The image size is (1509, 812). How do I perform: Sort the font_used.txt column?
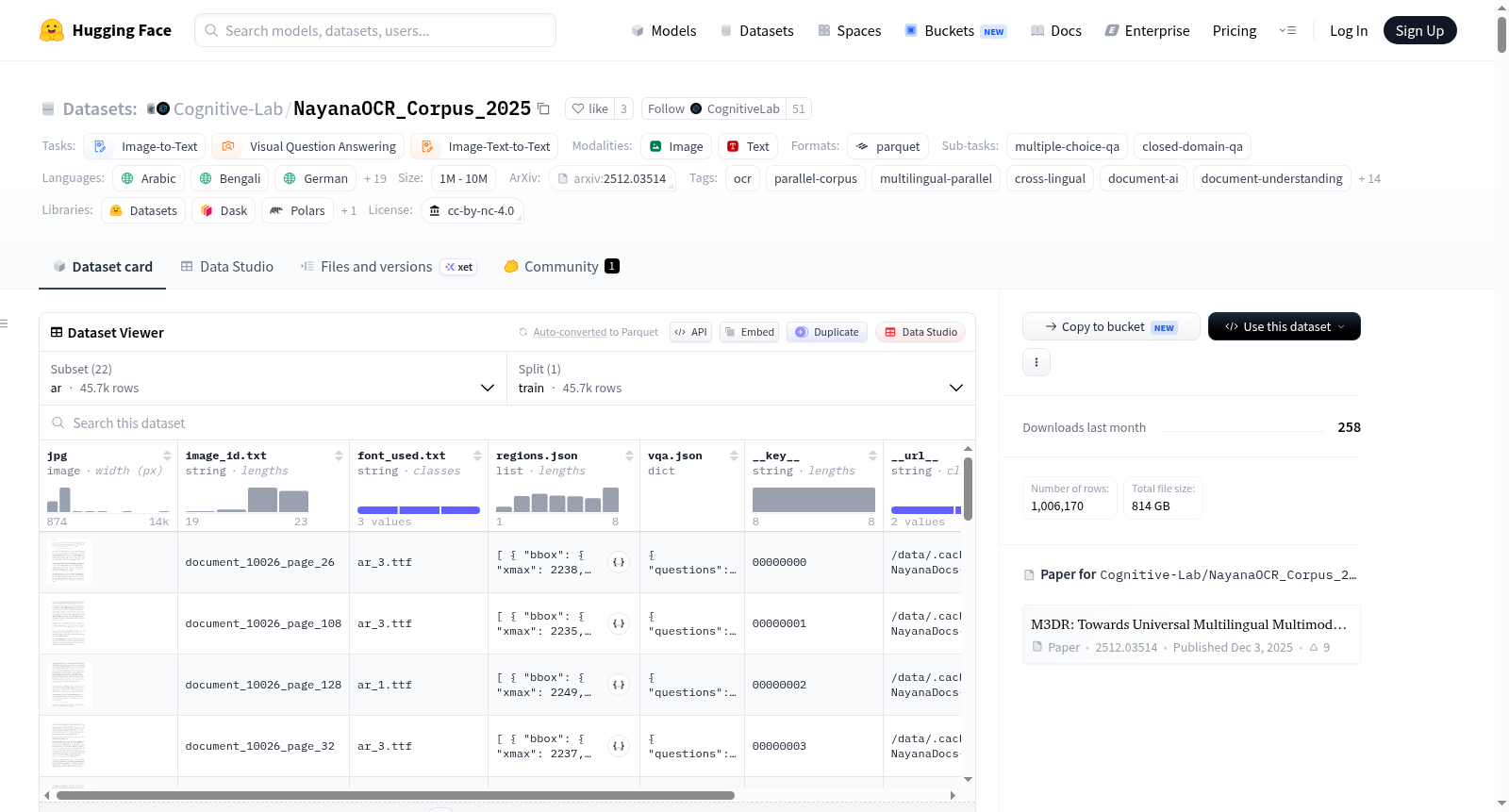[x=477, y=456]
